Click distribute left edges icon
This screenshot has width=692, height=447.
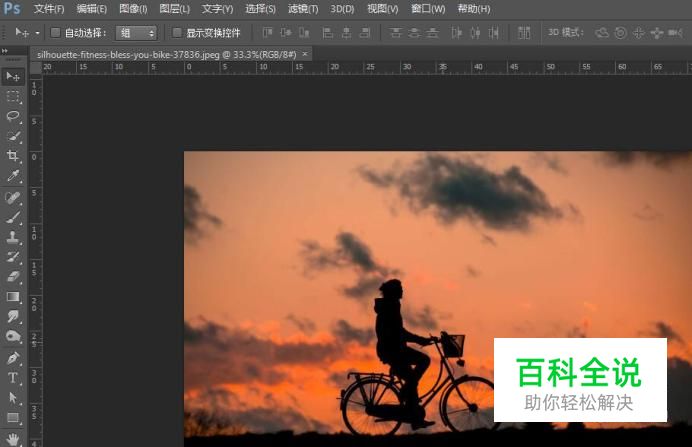pos(457,33)
